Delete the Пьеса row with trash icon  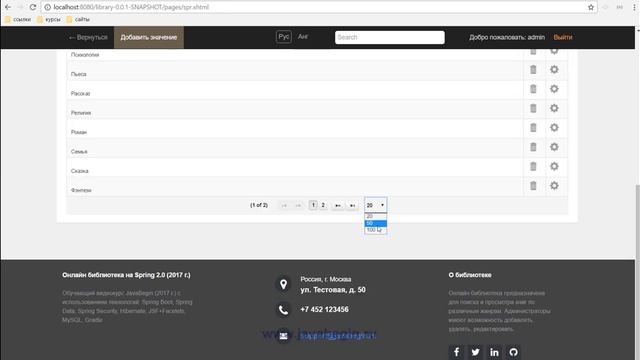(533, 69)
